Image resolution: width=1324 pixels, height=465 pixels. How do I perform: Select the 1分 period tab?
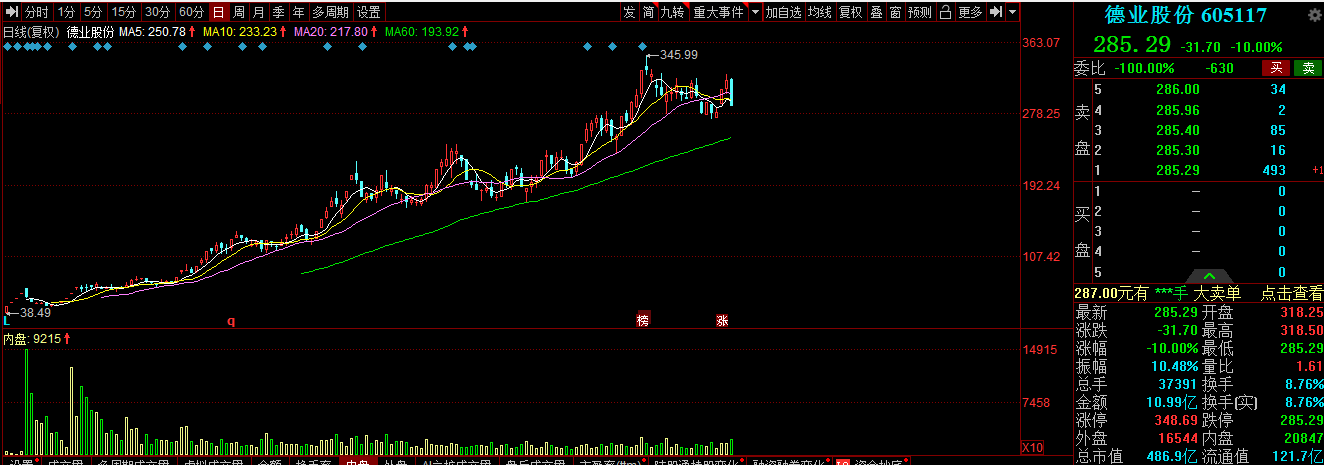click(x=66, y=12)
